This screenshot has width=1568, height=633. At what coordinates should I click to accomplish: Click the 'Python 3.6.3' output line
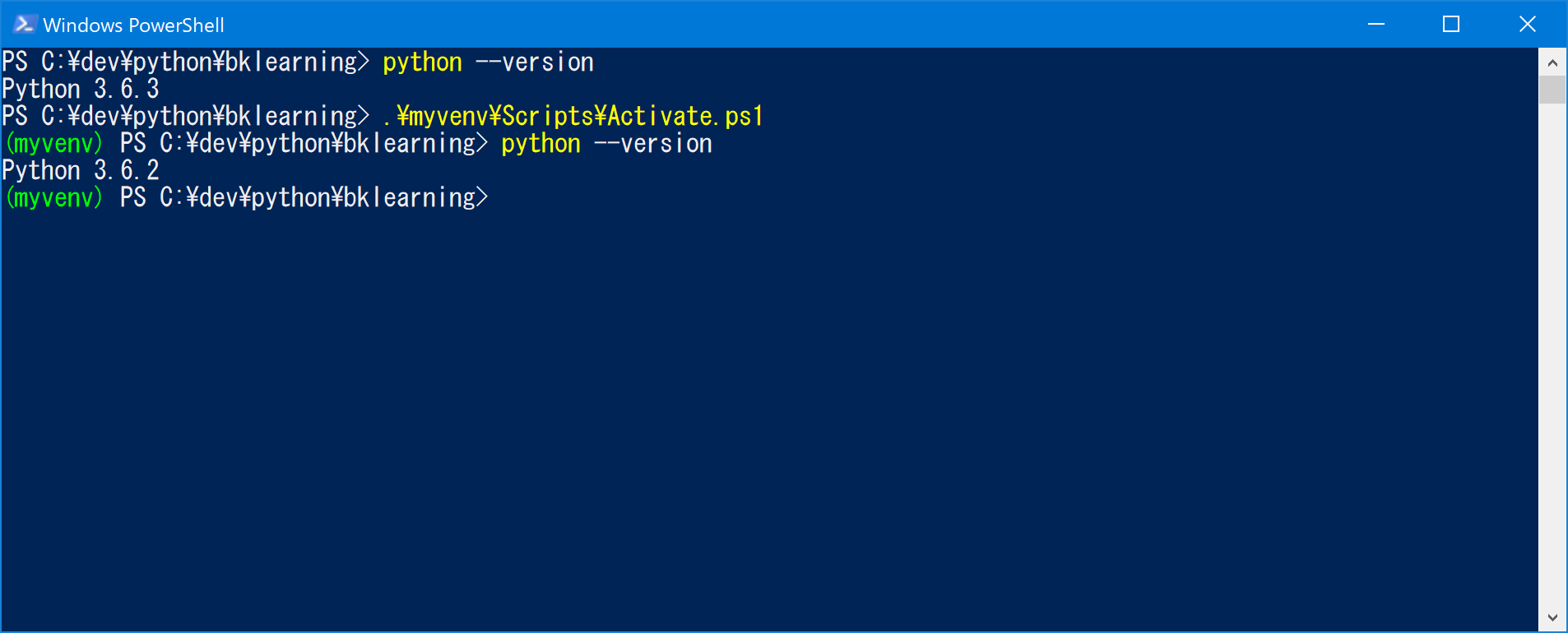pos(80,88)
